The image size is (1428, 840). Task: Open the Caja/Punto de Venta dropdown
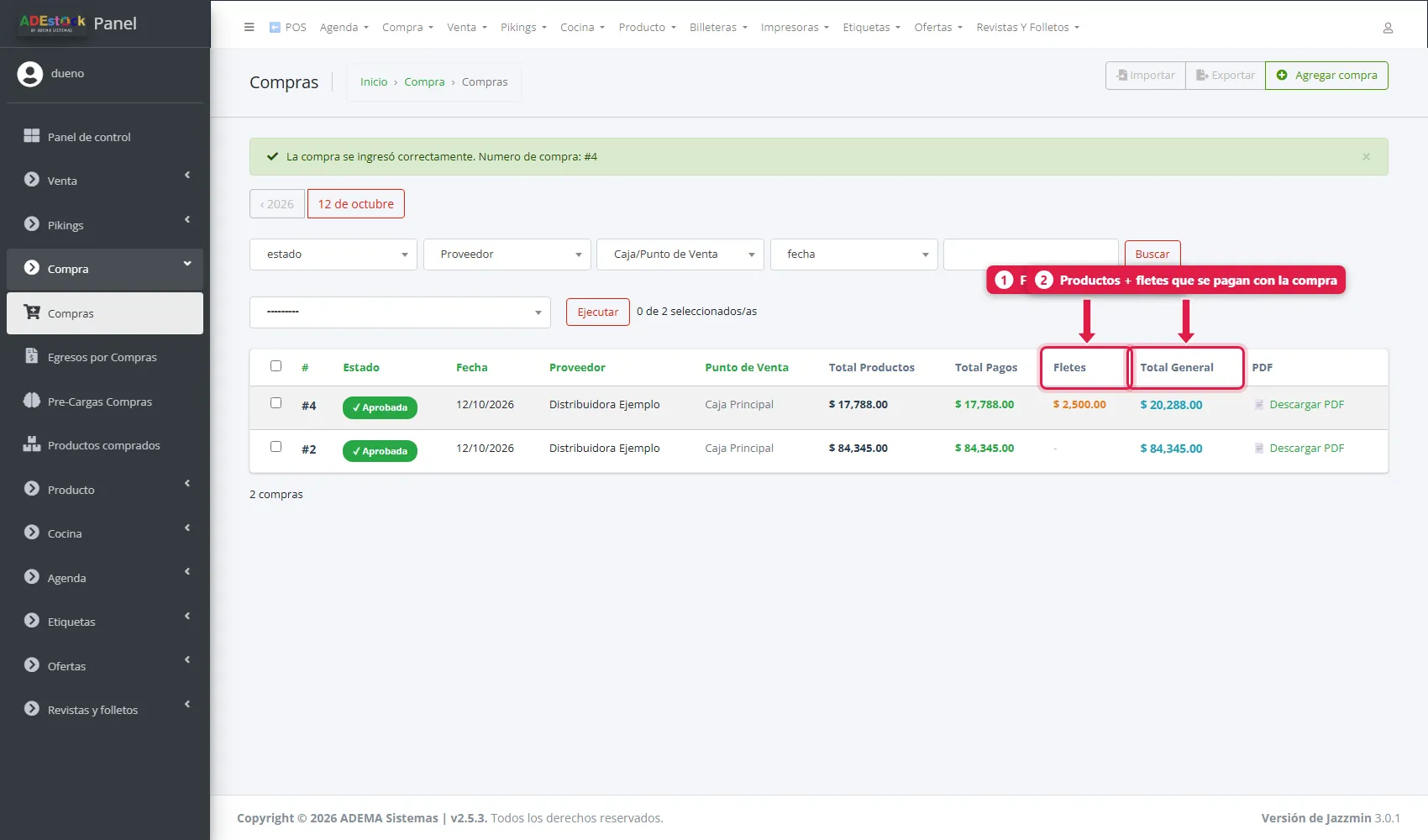coord(680,255)
